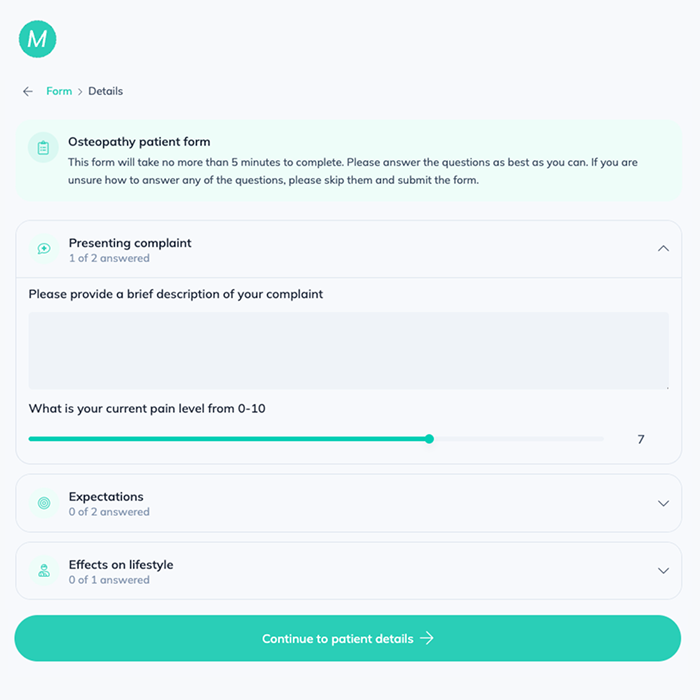Click the back arrow icon
Viewport: 700px width, 700px height.
pyautogui.click(x=28, y=91)
